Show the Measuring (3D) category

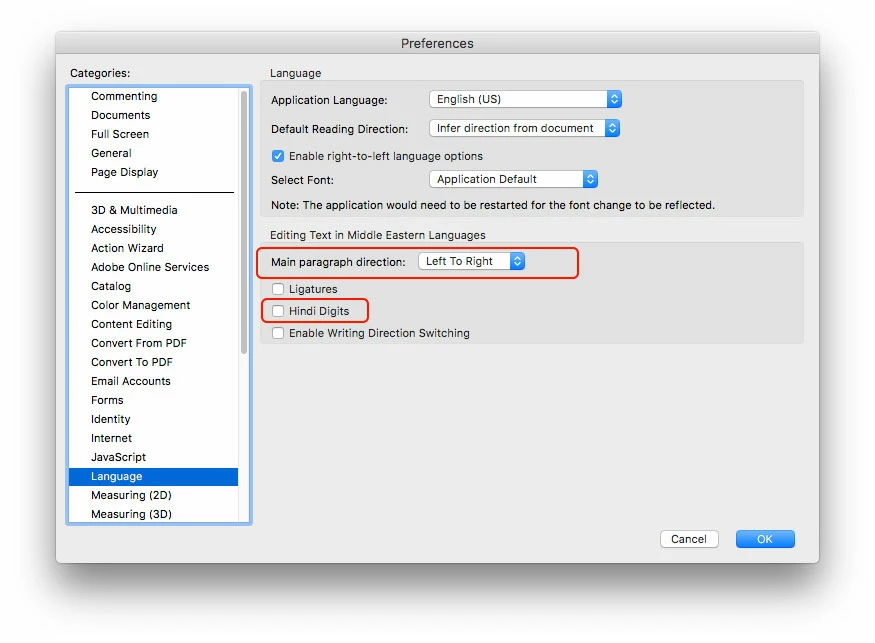[153, 514]
